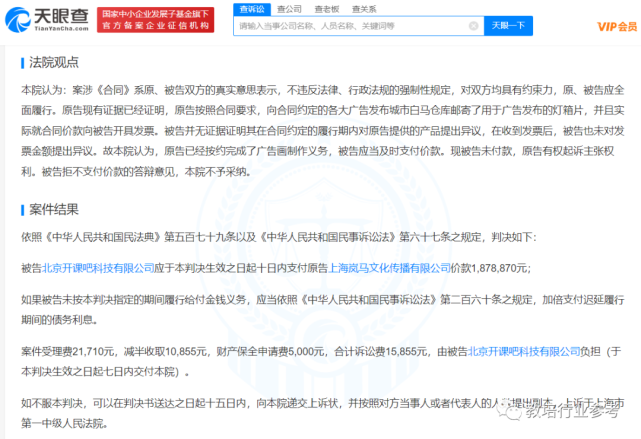Open 北京开课吧科技有限公司 link in the litigation fee line

pyautogui.click(x=524, y=351)
